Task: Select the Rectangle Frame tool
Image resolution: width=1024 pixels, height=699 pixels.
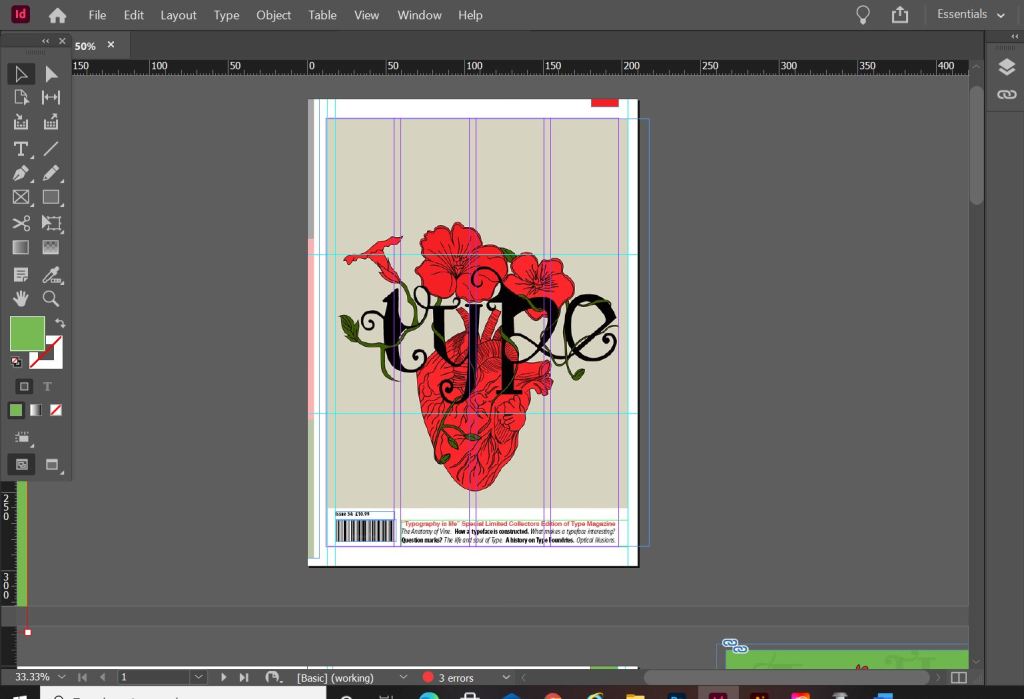Action: pos(20,198)
